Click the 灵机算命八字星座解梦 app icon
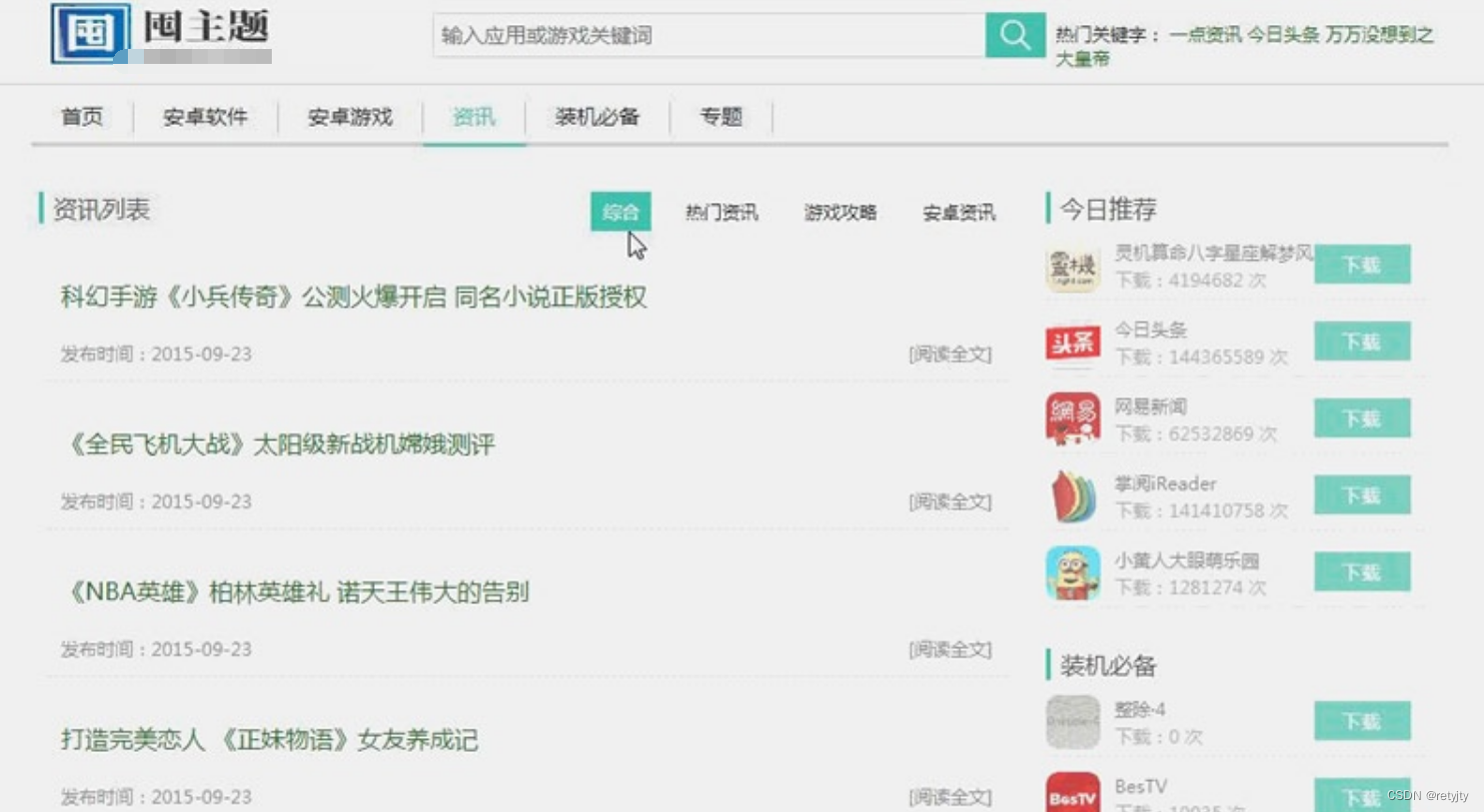This screenshot has height=812, width=1484. point(1071,266)
